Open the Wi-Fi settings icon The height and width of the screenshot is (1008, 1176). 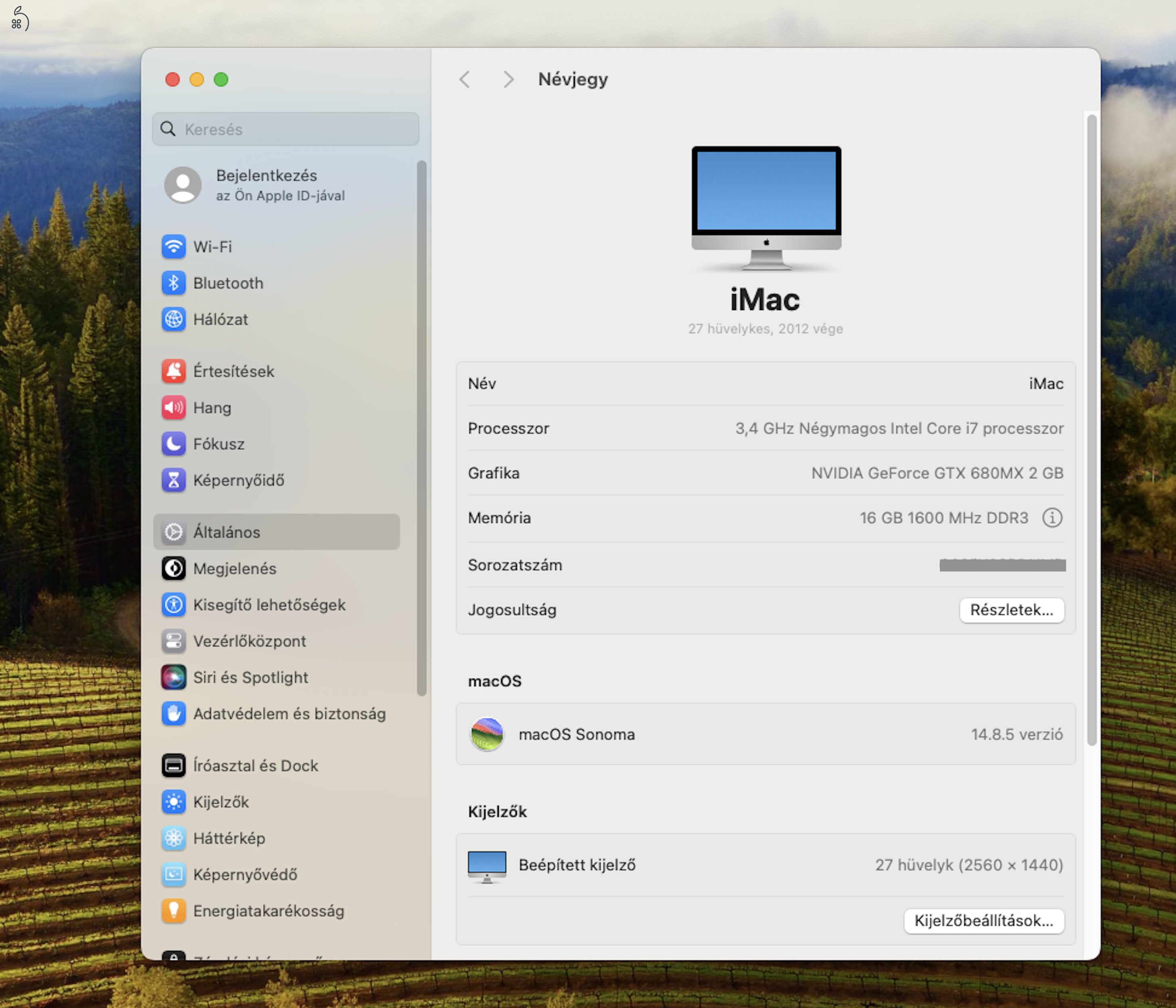[x=175, y=247]
